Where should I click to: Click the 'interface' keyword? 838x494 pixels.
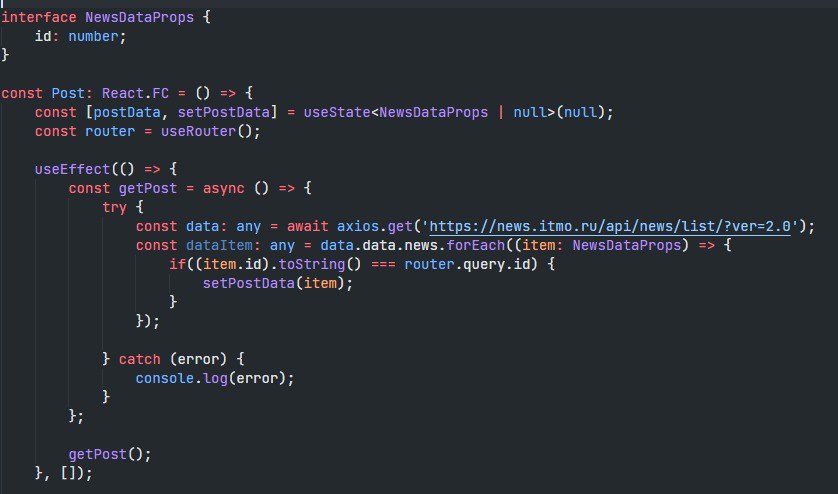[x=38, y=18]
